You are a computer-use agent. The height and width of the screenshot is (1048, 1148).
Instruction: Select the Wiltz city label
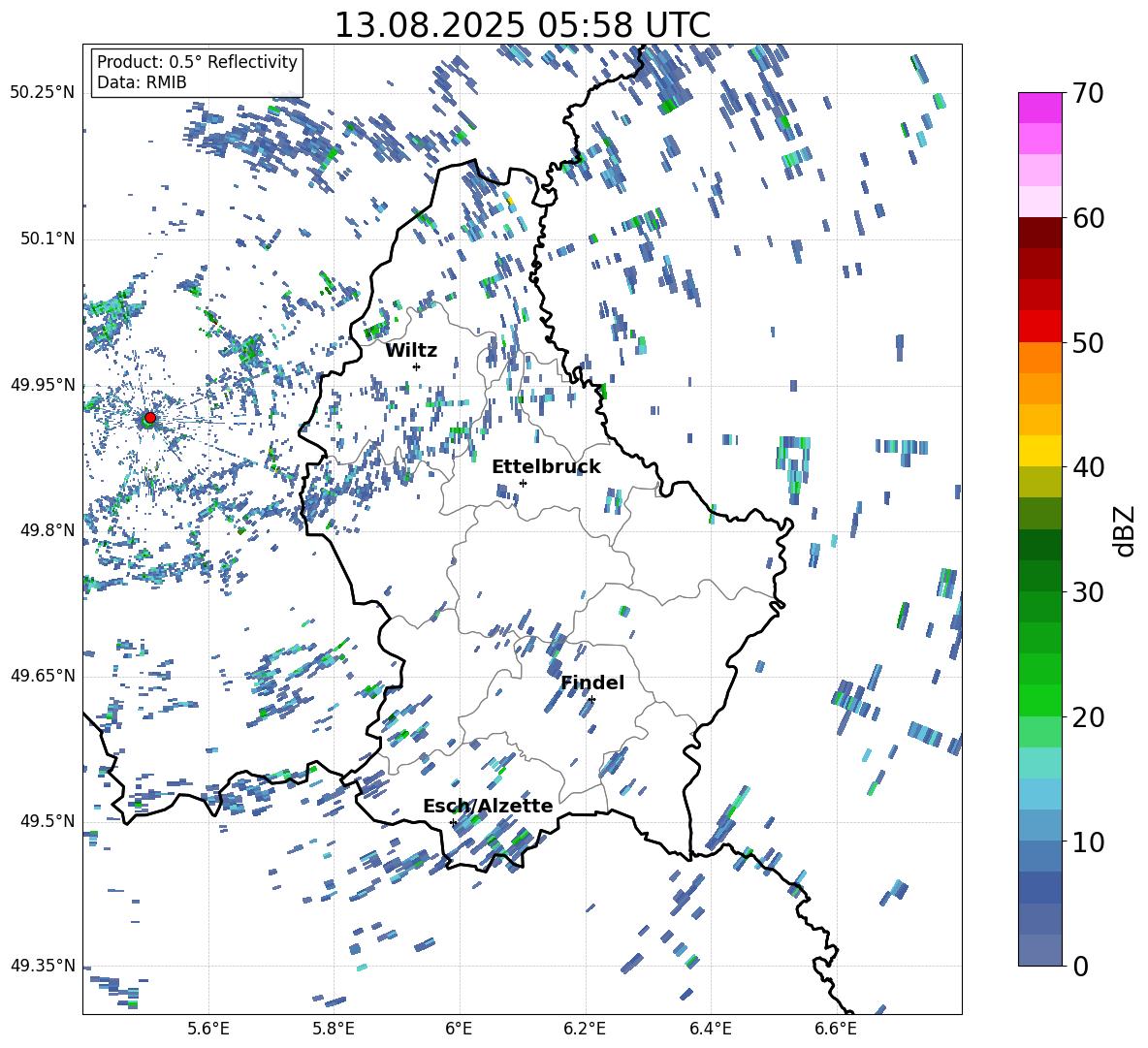click(411, 351)
